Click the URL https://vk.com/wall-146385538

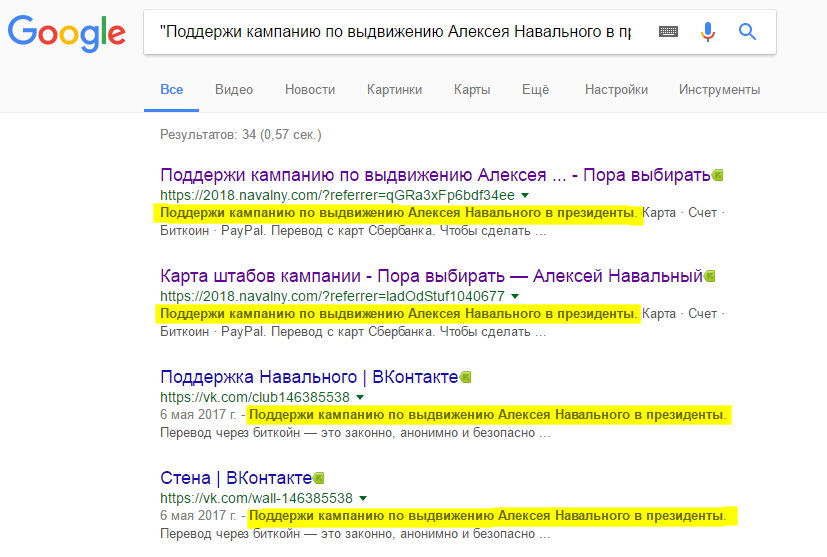point(256,498)
